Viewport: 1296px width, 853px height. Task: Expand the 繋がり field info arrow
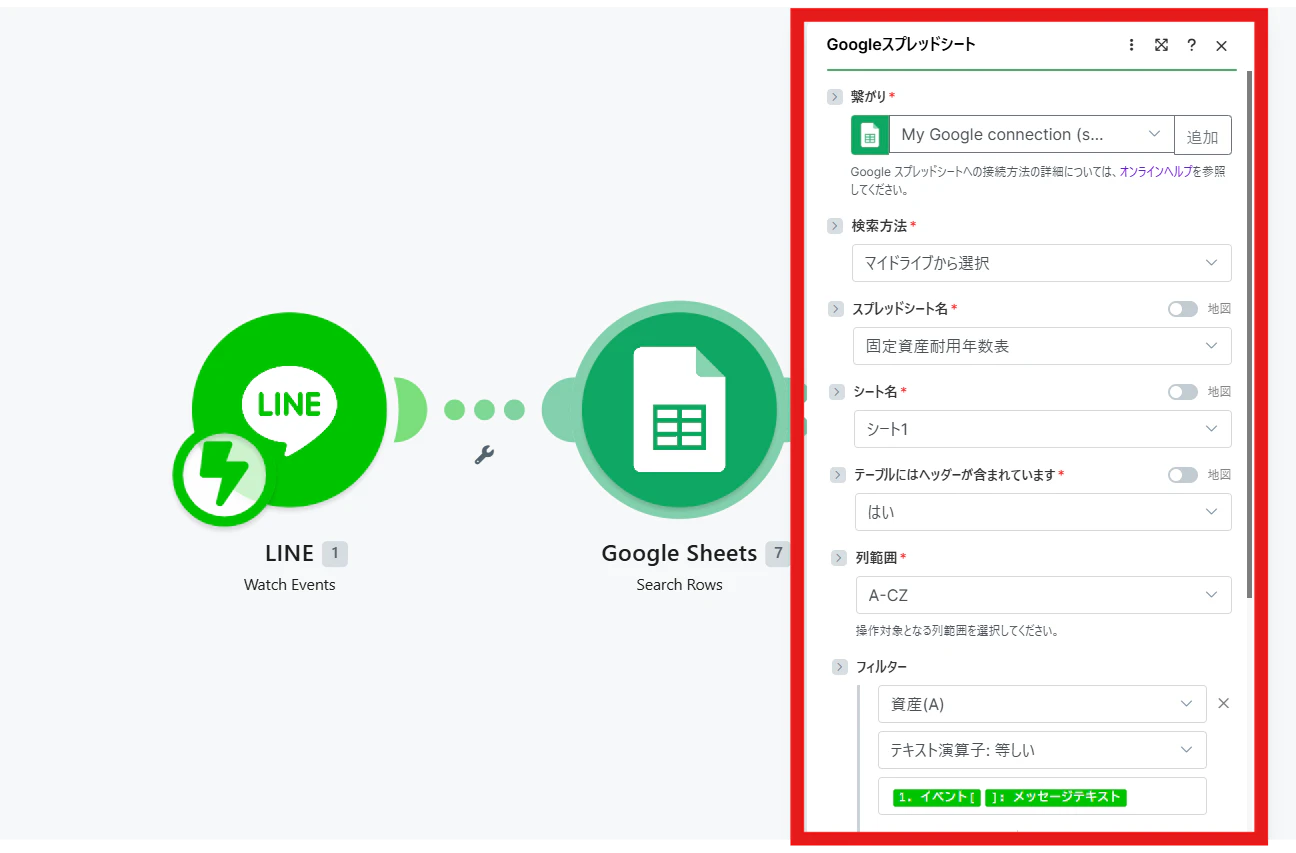coord(835,97)
